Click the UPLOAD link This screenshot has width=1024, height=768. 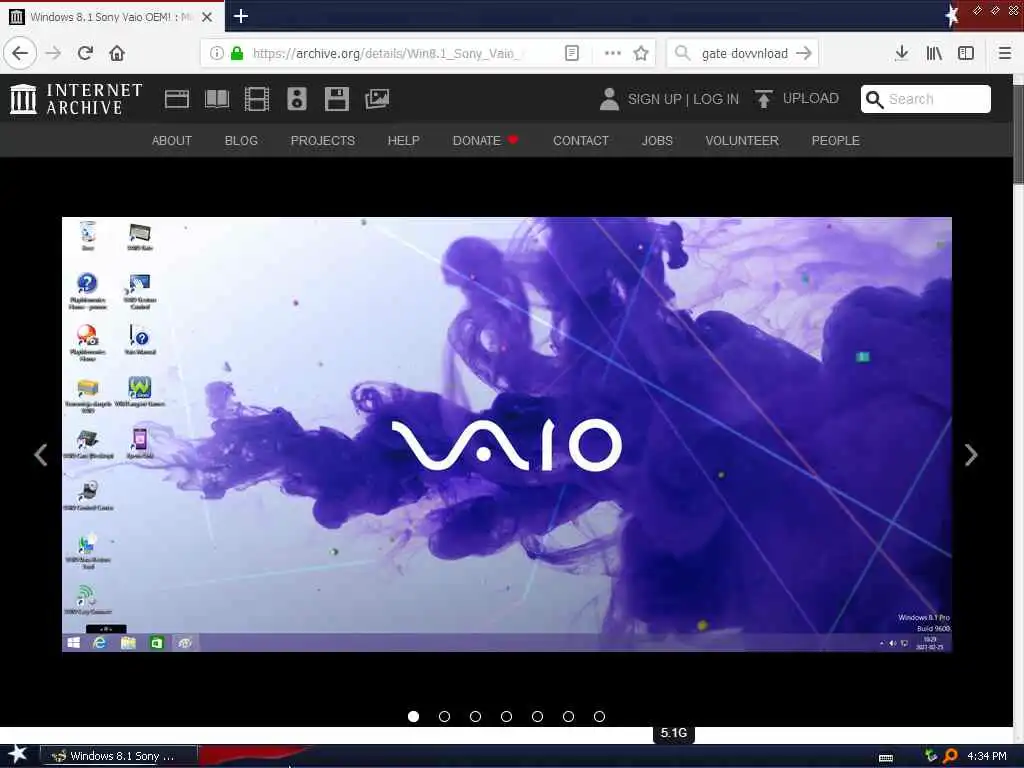tap(810, 99)
